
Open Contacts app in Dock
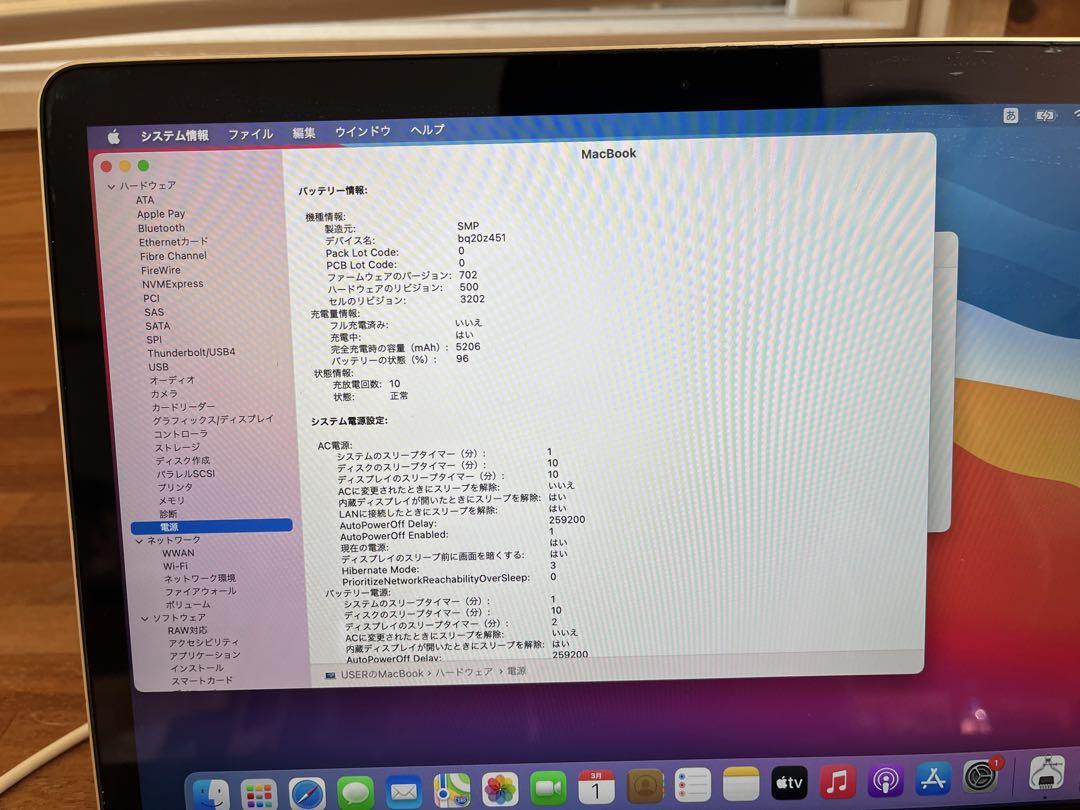click(645, 786)
